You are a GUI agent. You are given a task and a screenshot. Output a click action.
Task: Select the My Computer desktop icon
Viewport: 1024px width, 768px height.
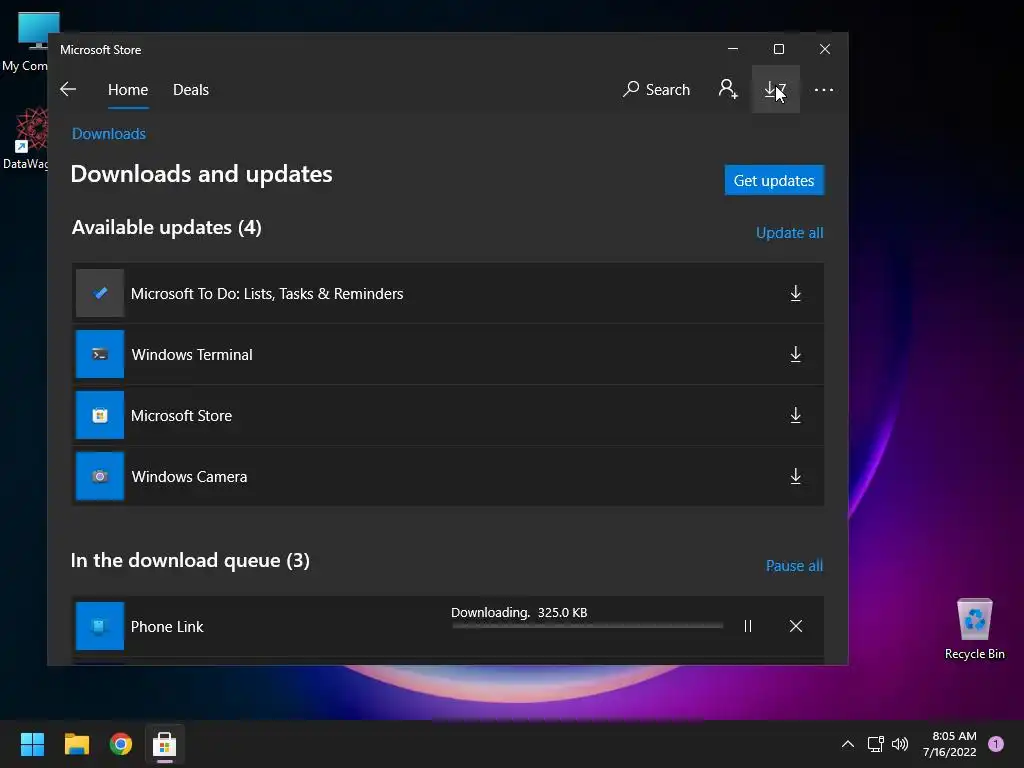25,42
